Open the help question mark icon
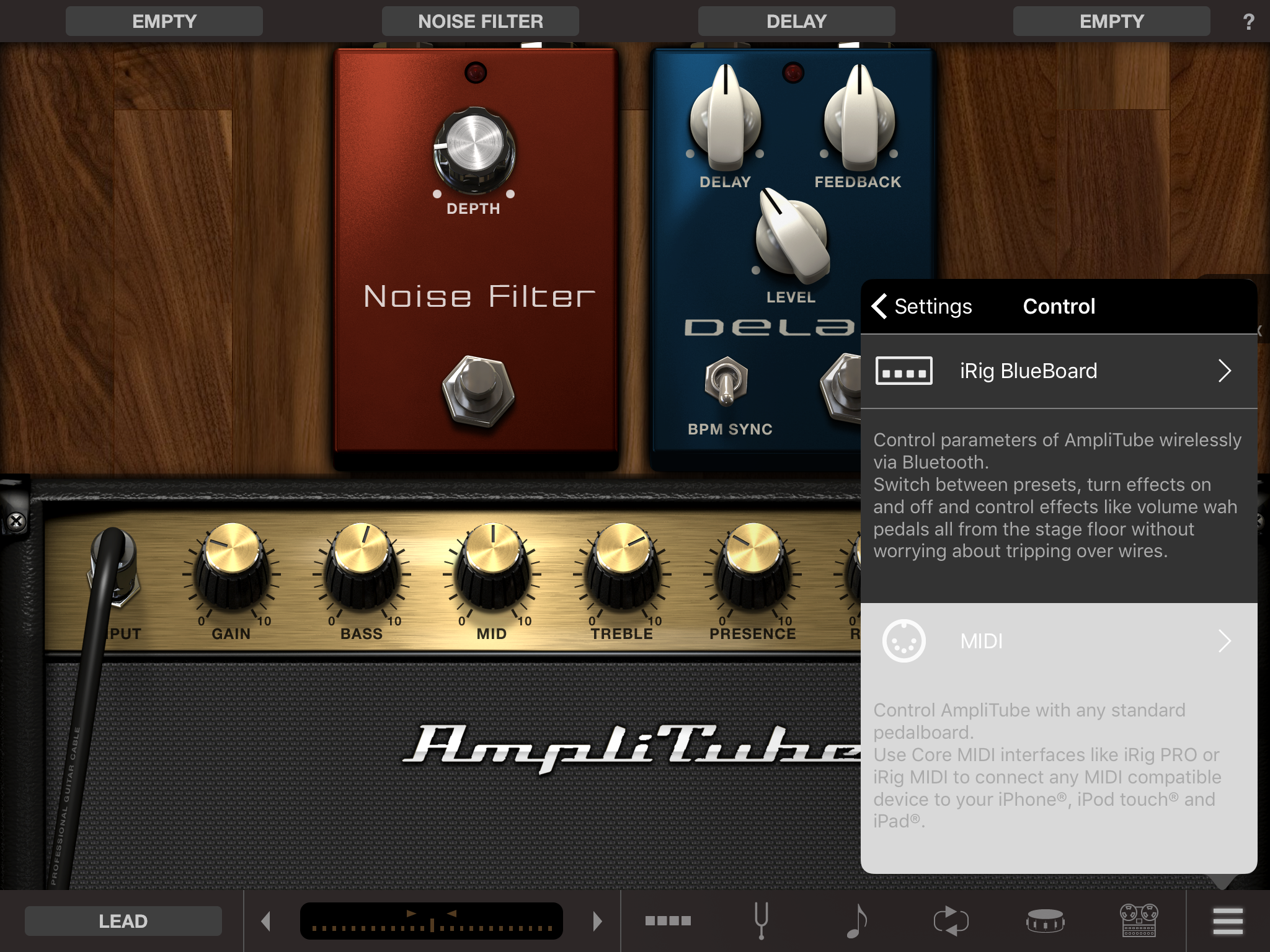Screen dimensions: 1270x952 coord(1248,22)
